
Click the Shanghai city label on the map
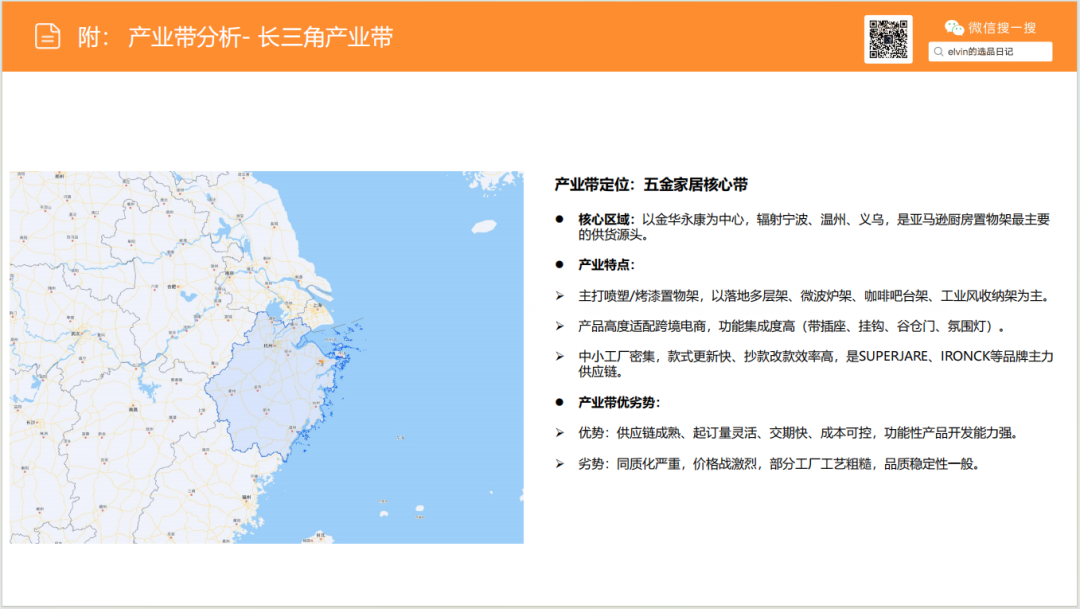pos(316,307)
